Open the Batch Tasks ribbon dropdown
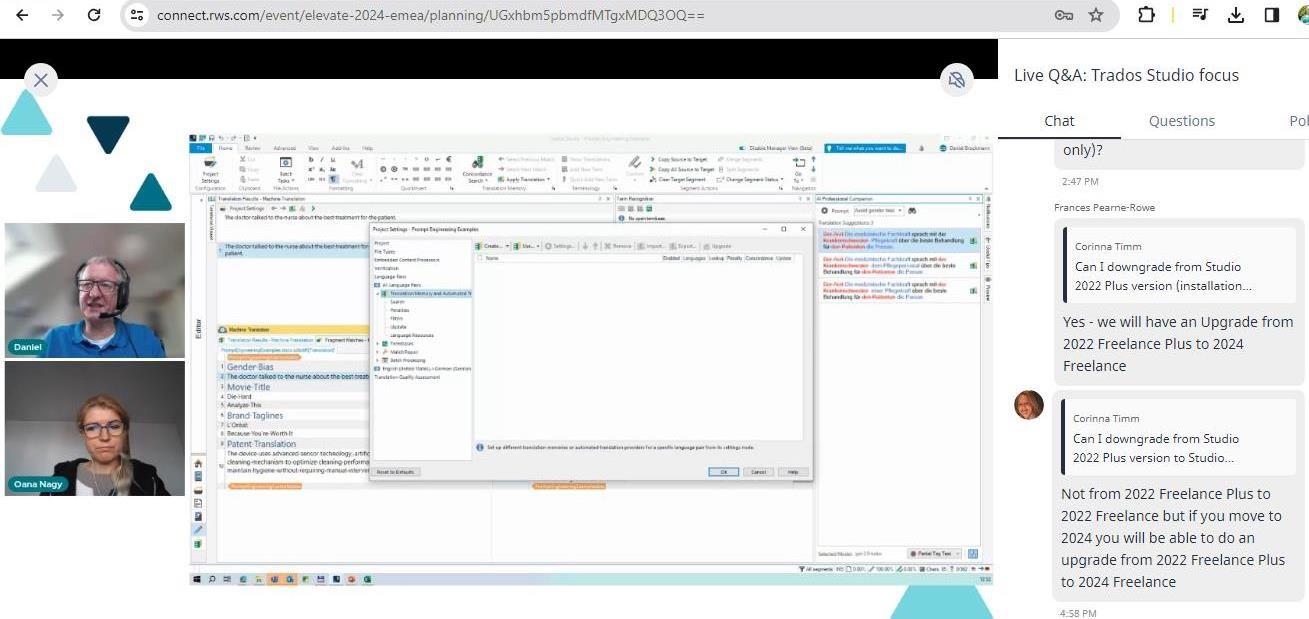 (285, 170)
